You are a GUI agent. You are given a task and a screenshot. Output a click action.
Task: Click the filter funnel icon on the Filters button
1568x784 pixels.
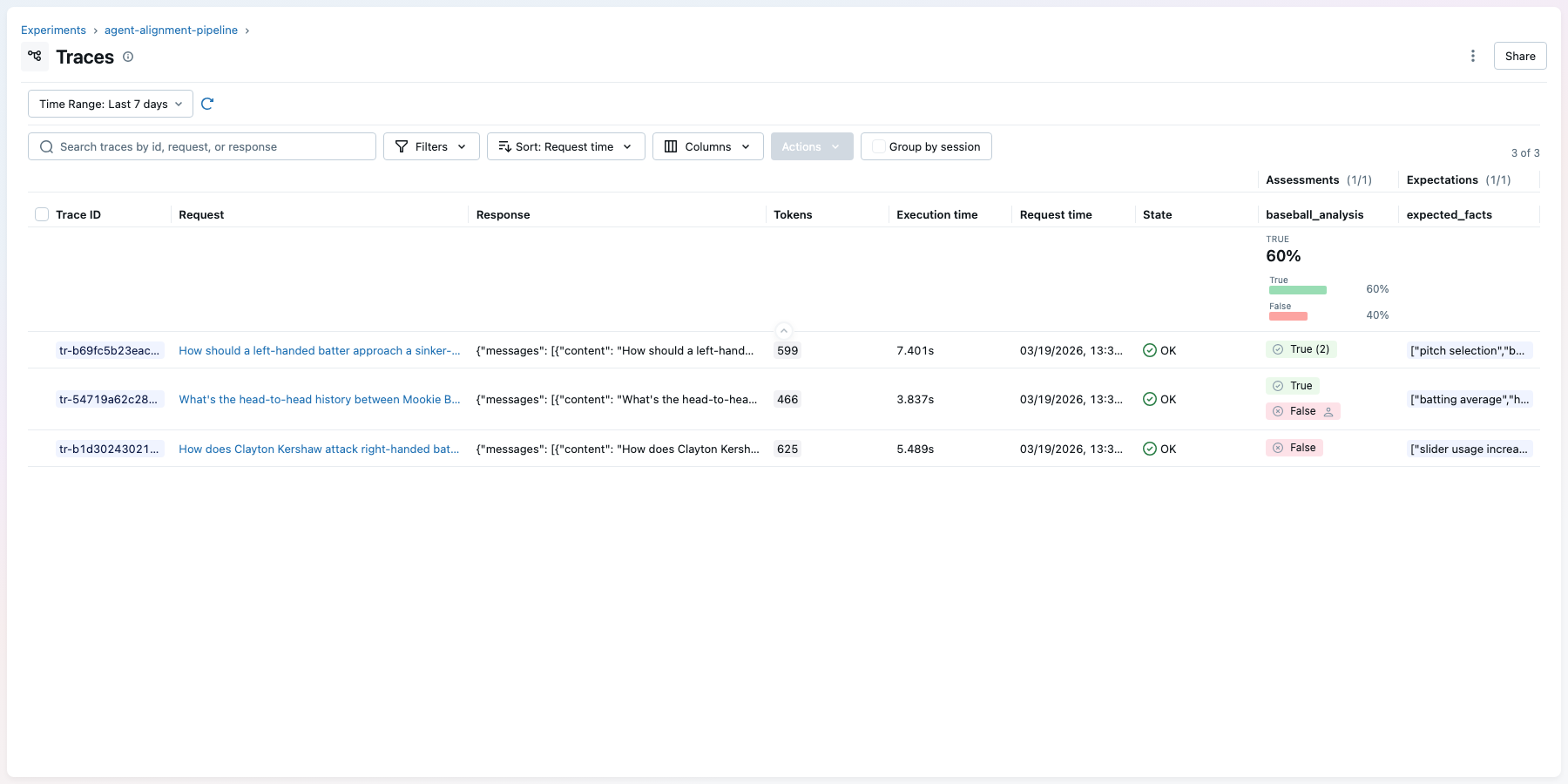pyautogui.click(x=402, y=146)
